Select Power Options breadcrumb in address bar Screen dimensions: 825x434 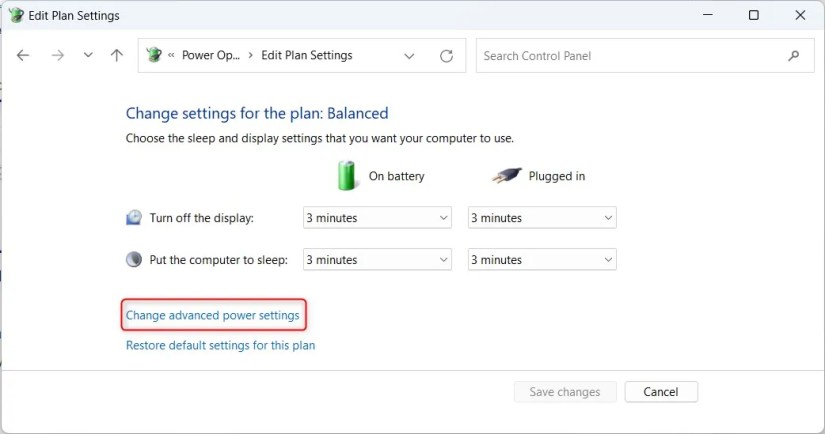(x=210, y=55)
